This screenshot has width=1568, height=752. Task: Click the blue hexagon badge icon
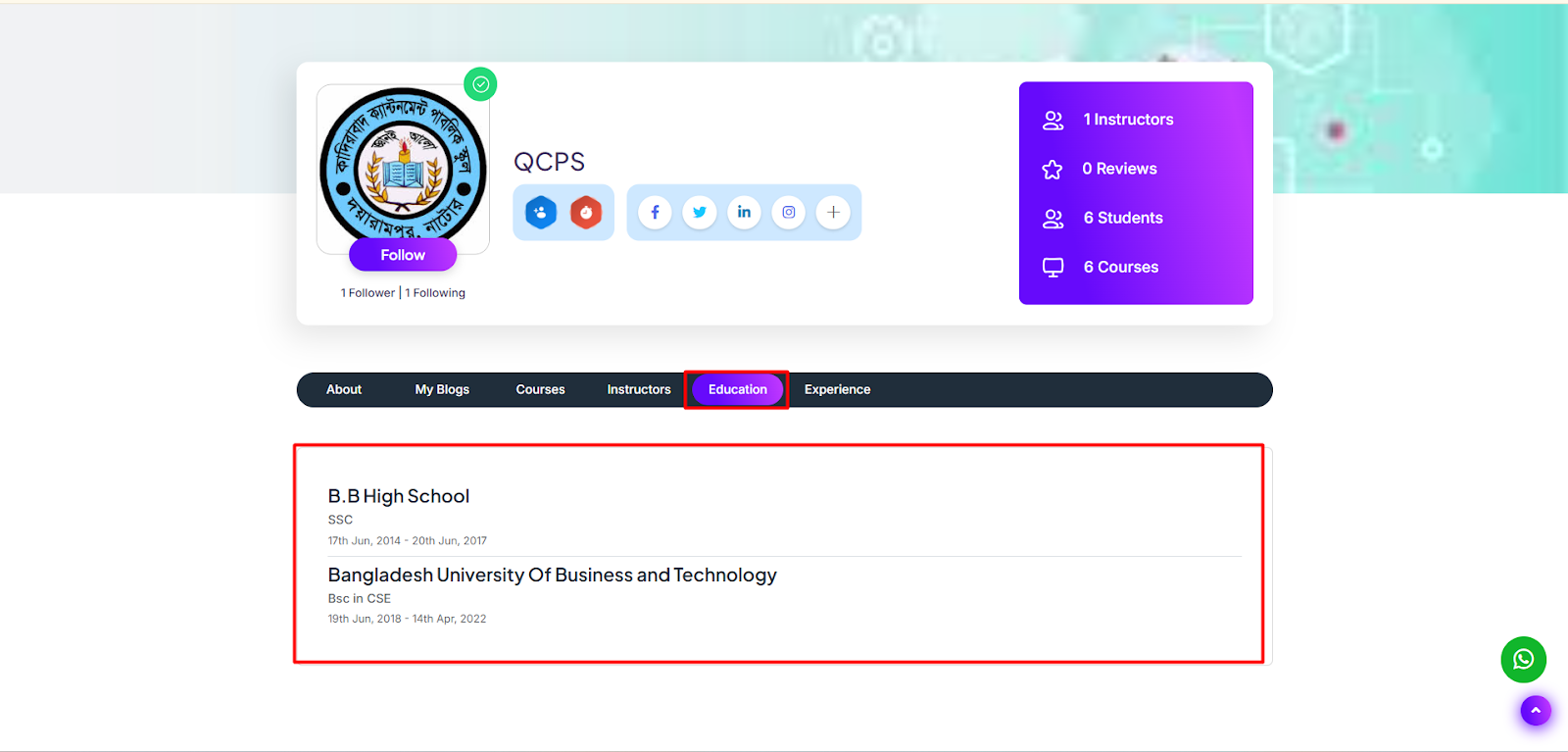click(541, 212)
